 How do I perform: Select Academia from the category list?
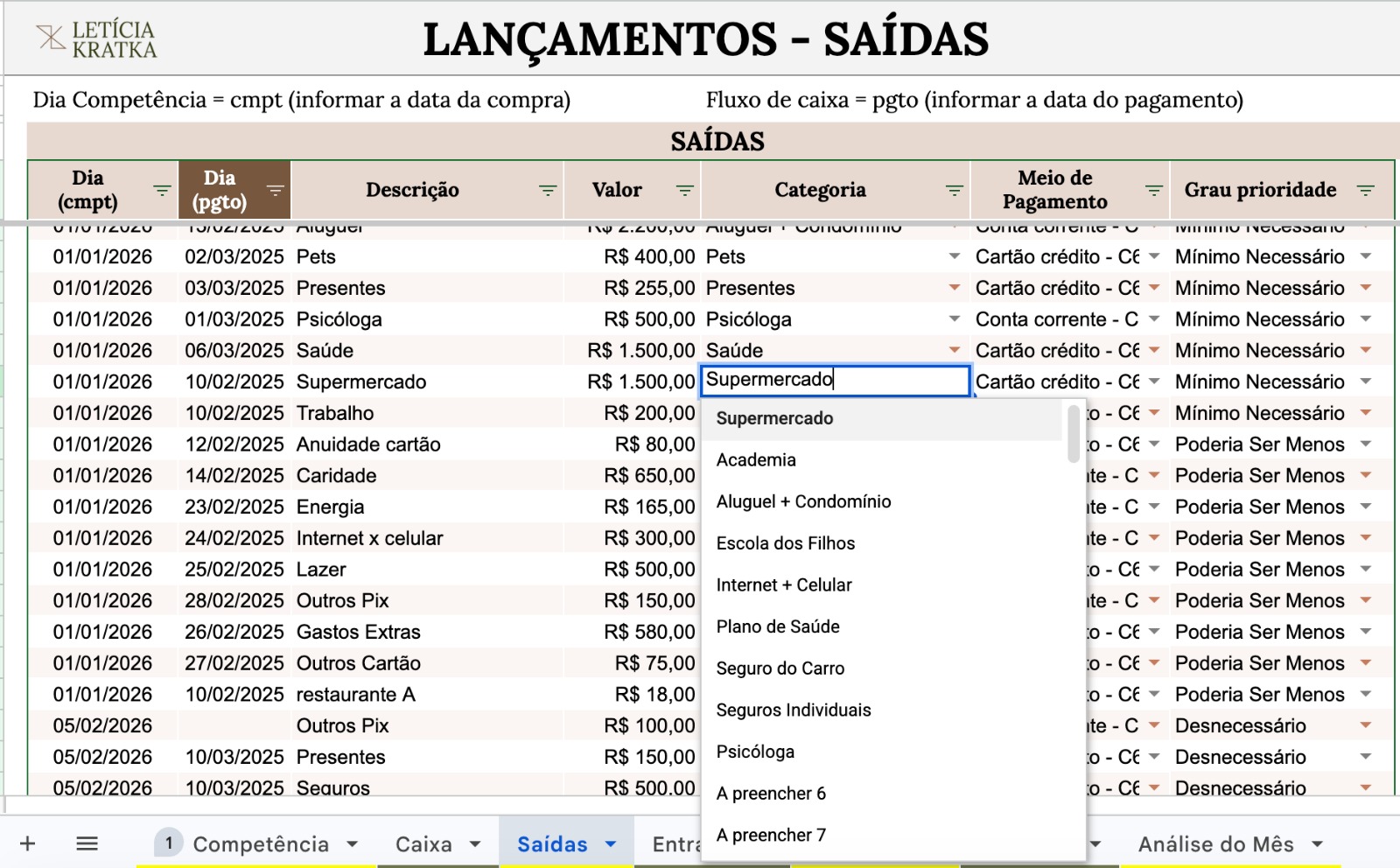tap(756, 459)
